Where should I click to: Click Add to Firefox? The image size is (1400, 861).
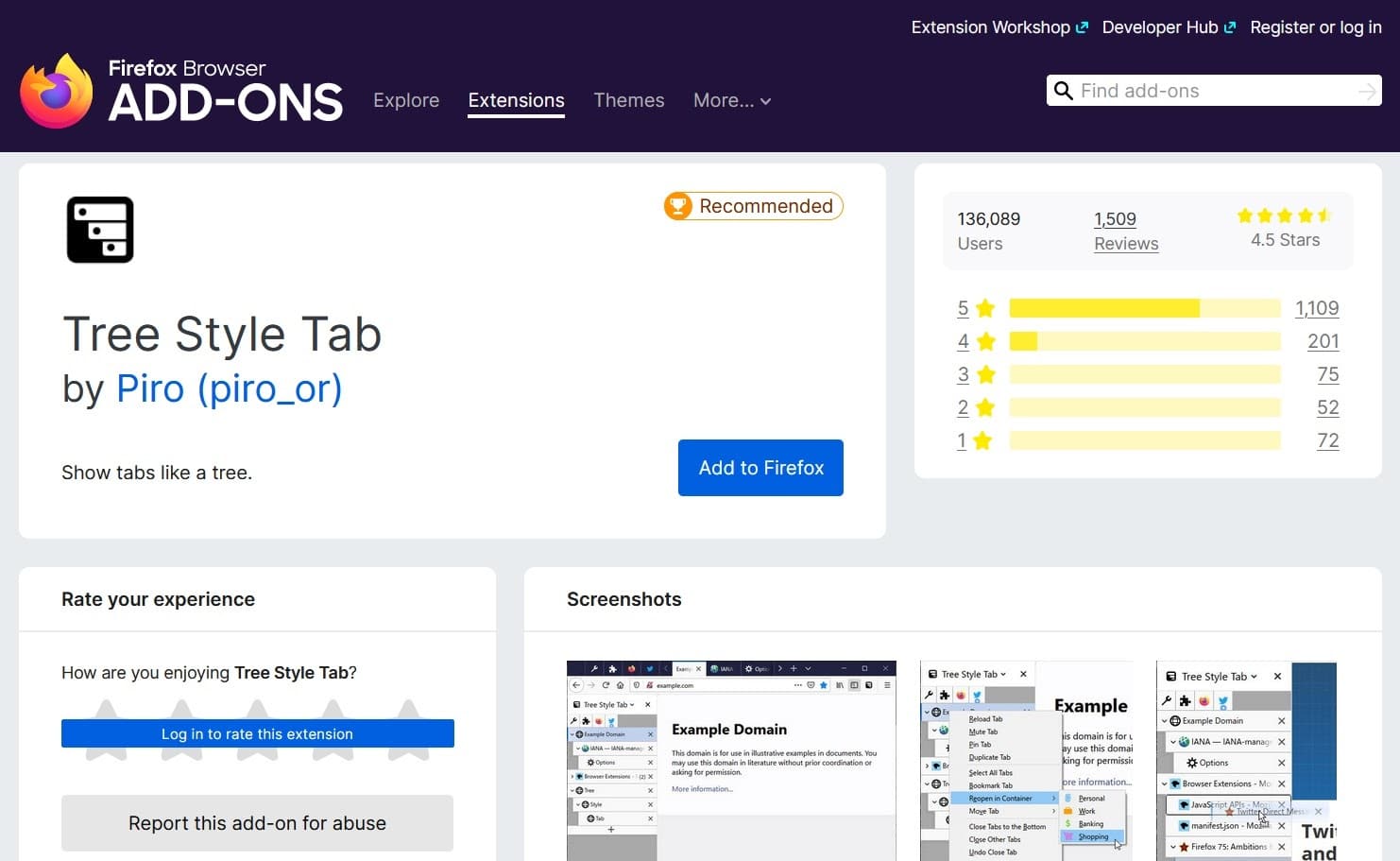click(x=760, y=468)
